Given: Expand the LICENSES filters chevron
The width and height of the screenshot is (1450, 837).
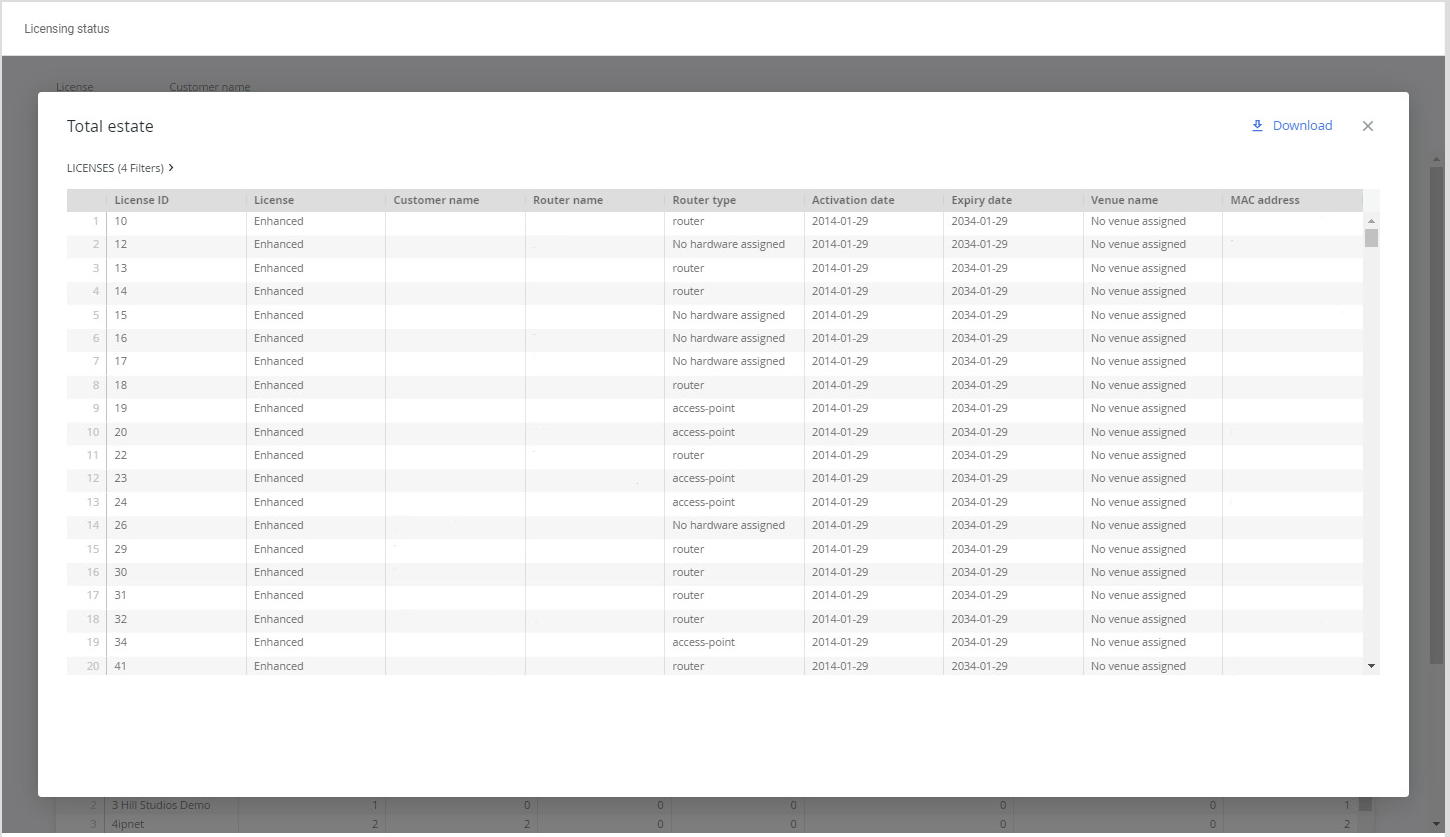Looking at the screenshot, I should tap(172, 168).
